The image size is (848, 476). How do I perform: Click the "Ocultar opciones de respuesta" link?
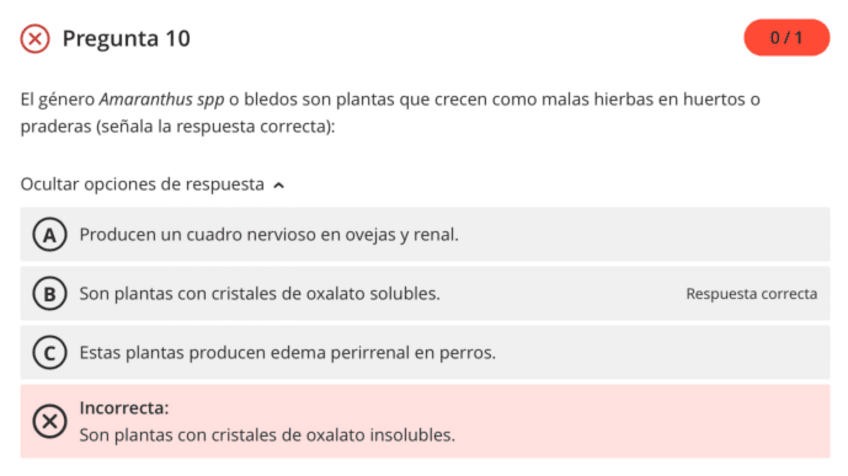pos(142,185)
